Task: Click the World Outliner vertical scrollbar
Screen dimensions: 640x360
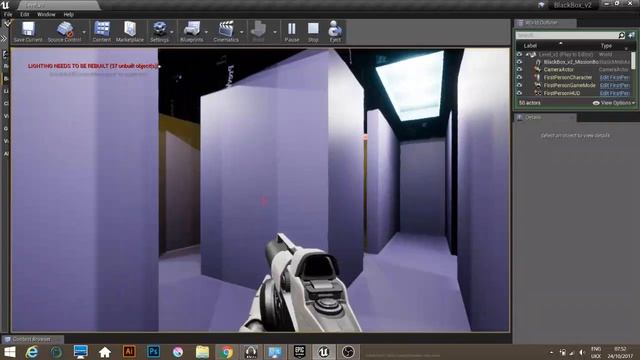Action: point(633,61)
